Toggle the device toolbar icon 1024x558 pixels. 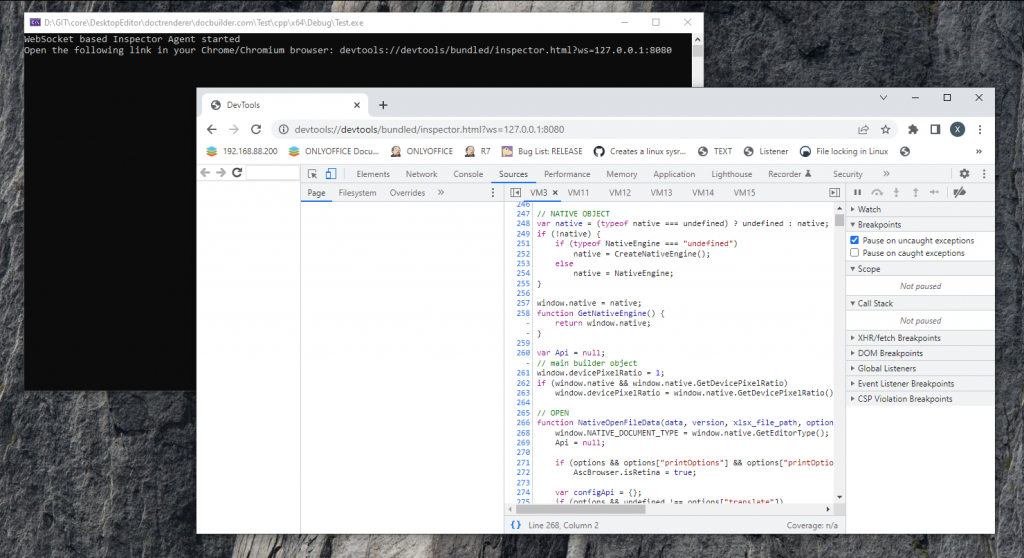click(331, 174)
